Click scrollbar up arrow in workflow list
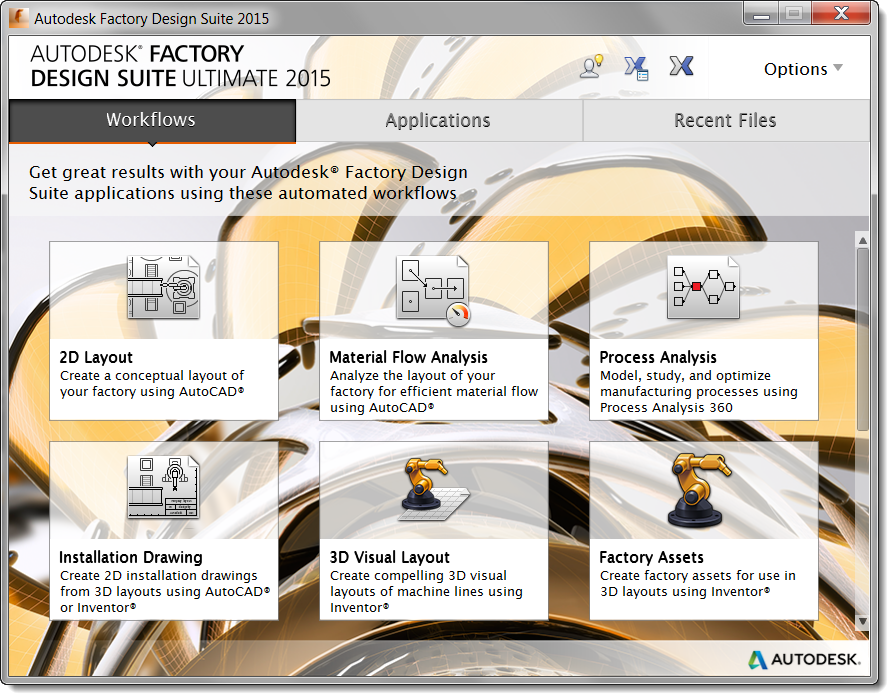This screenshot has height=700, width=894. pyautogui.click(x=863, y=241)
